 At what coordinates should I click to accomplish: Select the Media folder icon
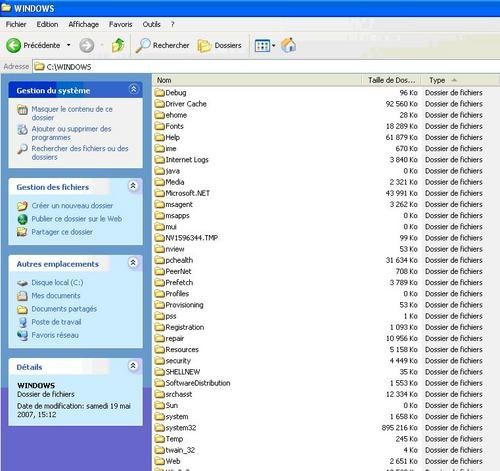click(x=160, y=182)
